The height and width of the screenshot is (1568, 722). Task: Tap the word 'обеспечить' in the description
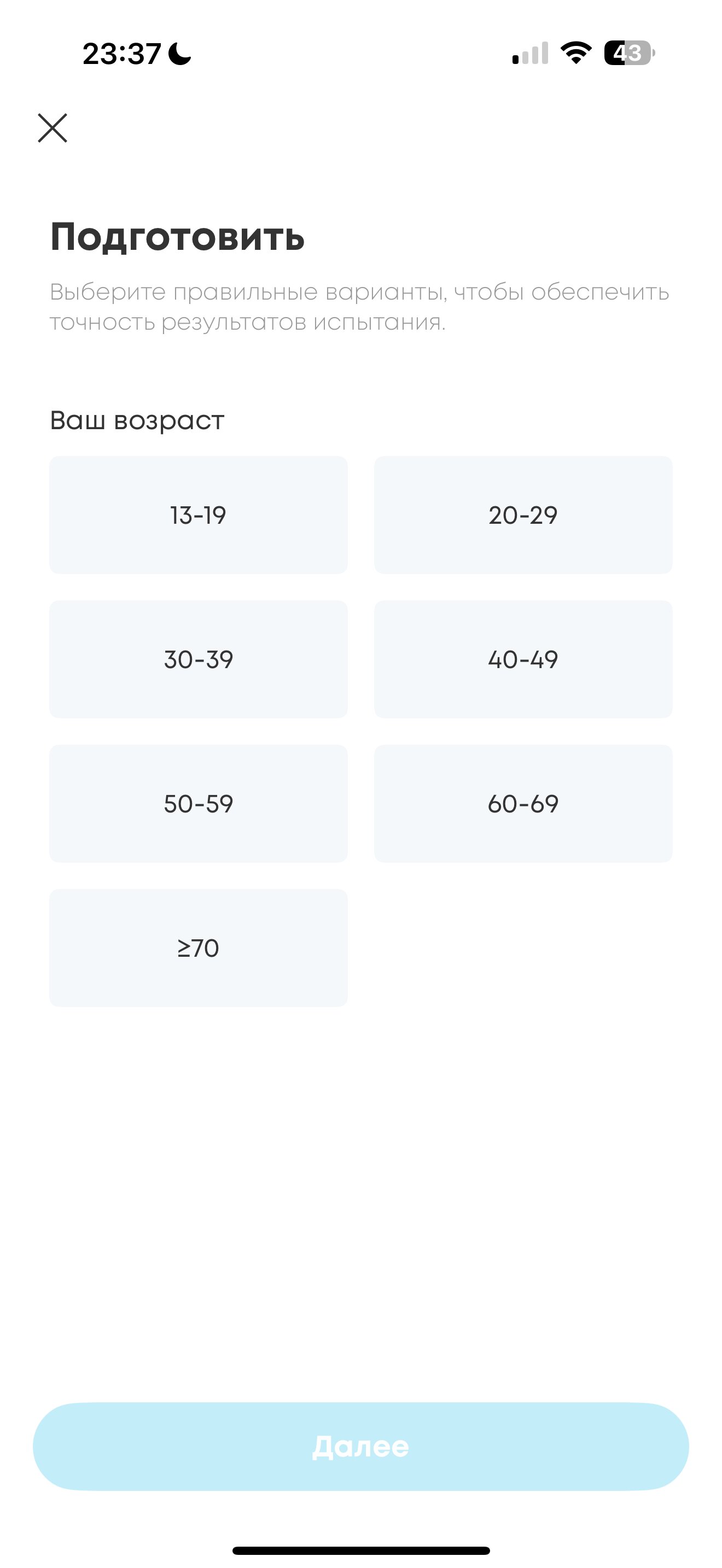click(x=600, y=292)
